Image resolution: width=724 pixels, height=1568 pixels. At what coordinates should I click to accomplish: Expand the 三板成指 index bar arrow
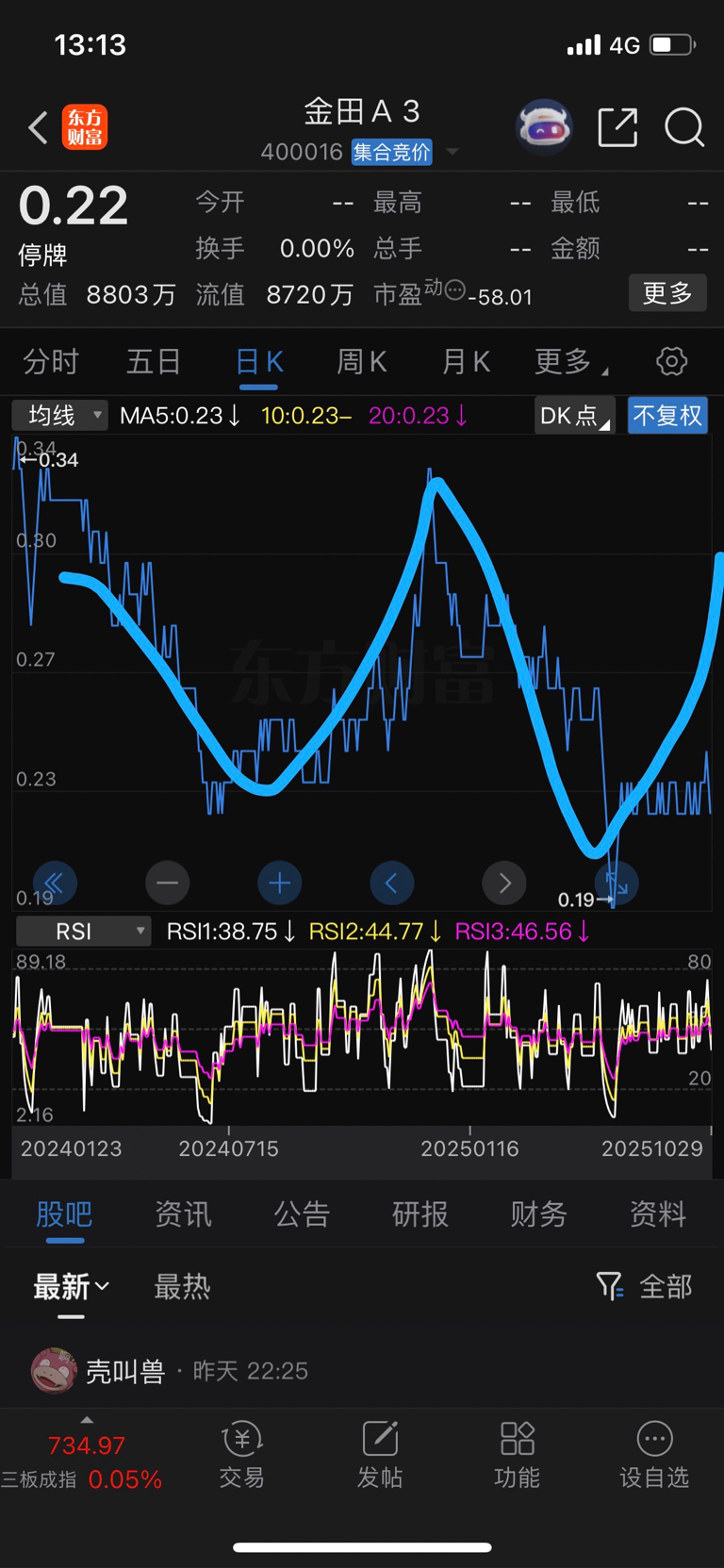(x=87, y=1420)
